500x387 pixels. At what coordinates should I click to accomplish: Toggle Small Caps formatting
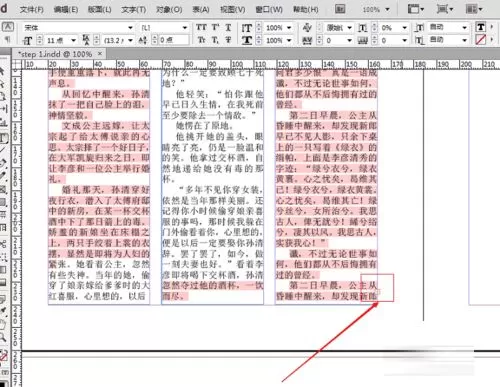(x=201, y=40)
